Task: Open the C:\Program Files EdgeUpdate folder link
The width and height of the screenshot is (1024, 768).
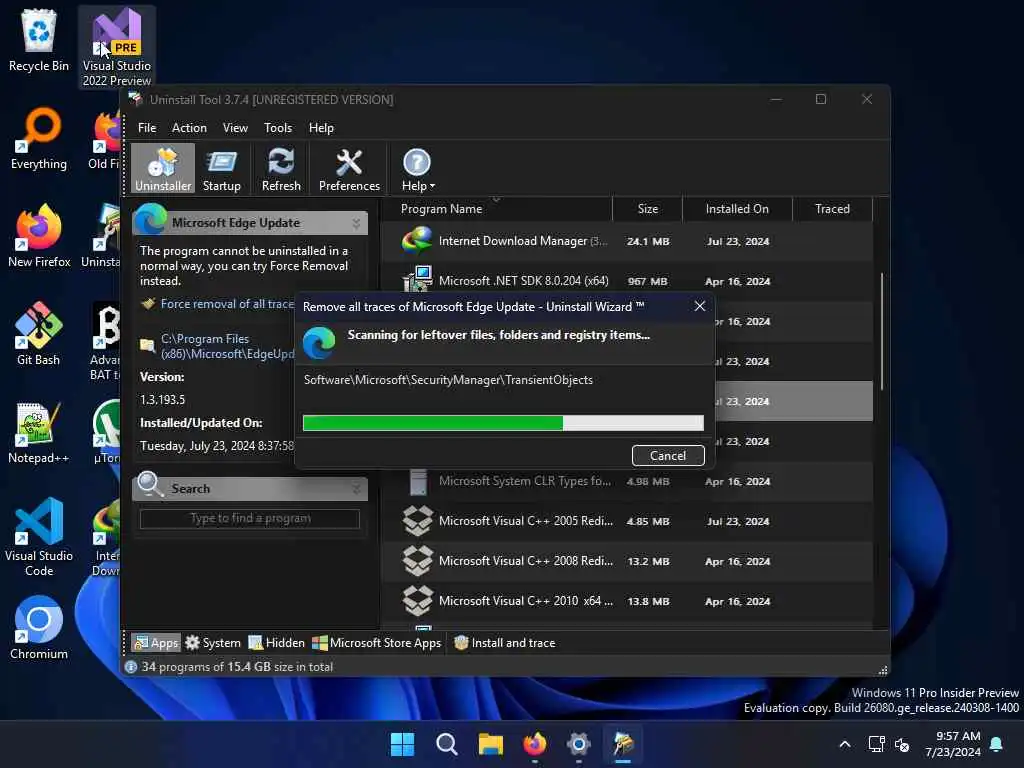Action: click(227, 346)
